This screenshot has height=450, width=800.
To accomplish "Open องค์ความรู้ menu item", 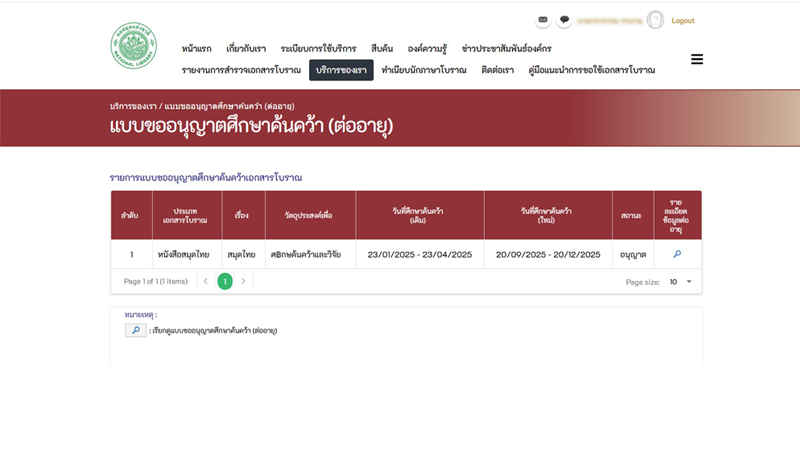I will pos(427,48).
